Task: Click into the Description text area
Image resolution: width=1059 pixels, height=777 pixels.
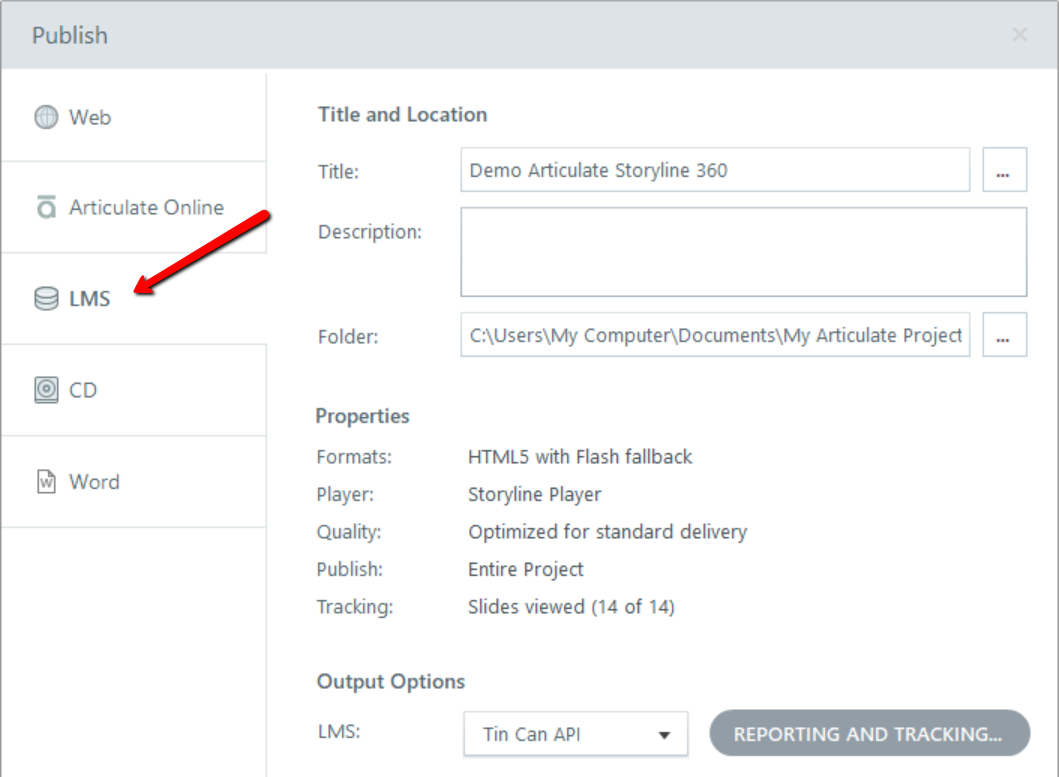Action: point(744,252)
